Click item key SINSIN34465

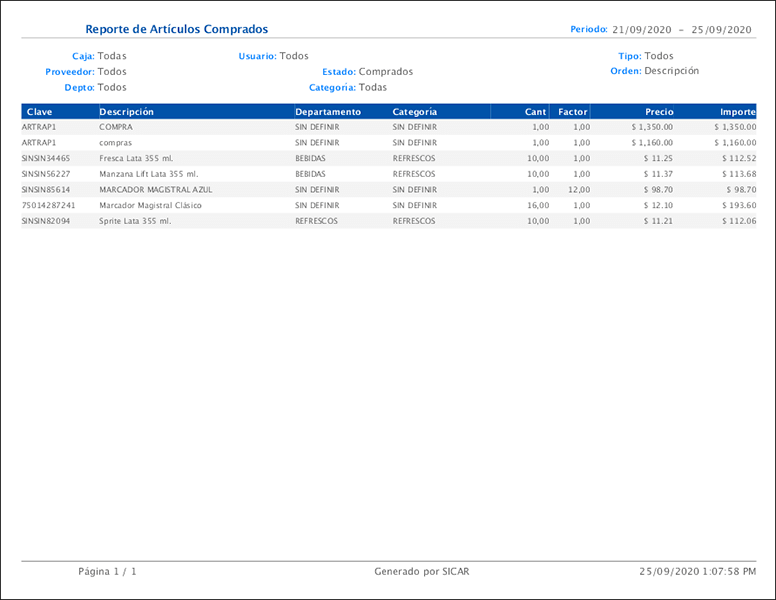(46, 158)
